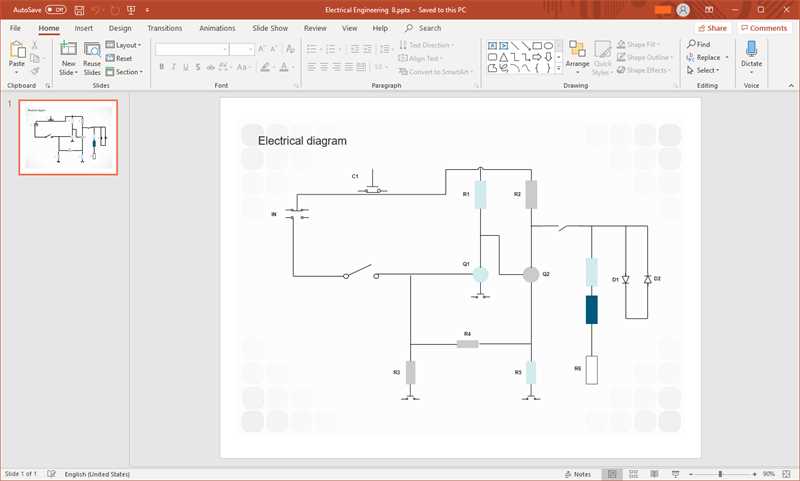Click the Increase Font Size icon

tap(262, 49)
